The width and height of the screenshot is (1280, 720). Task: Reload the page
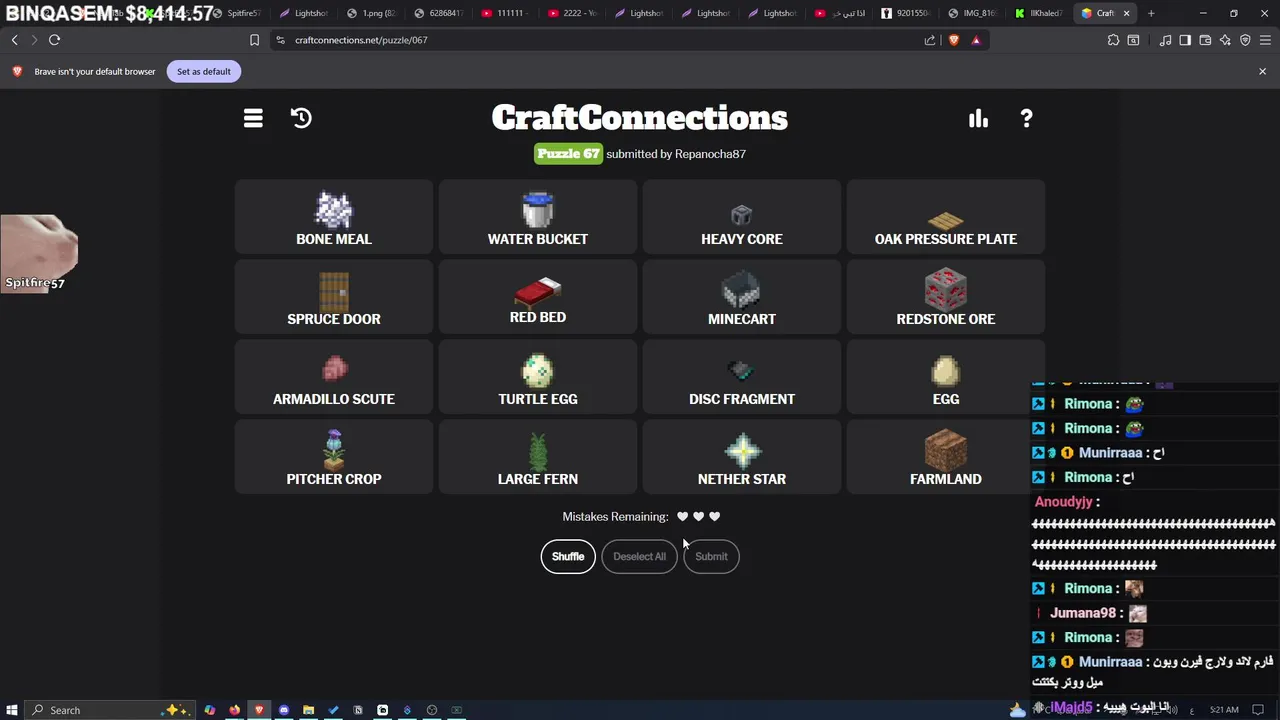(x=54, y=40)
